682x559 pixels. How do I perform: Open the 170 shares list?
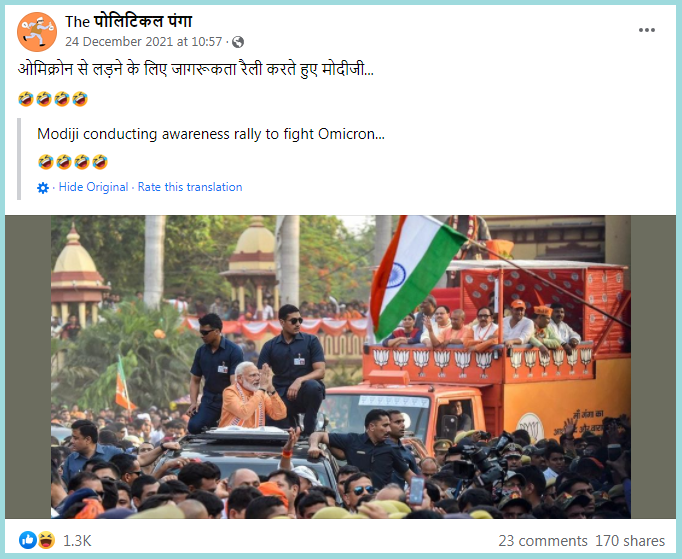(630, 541)
